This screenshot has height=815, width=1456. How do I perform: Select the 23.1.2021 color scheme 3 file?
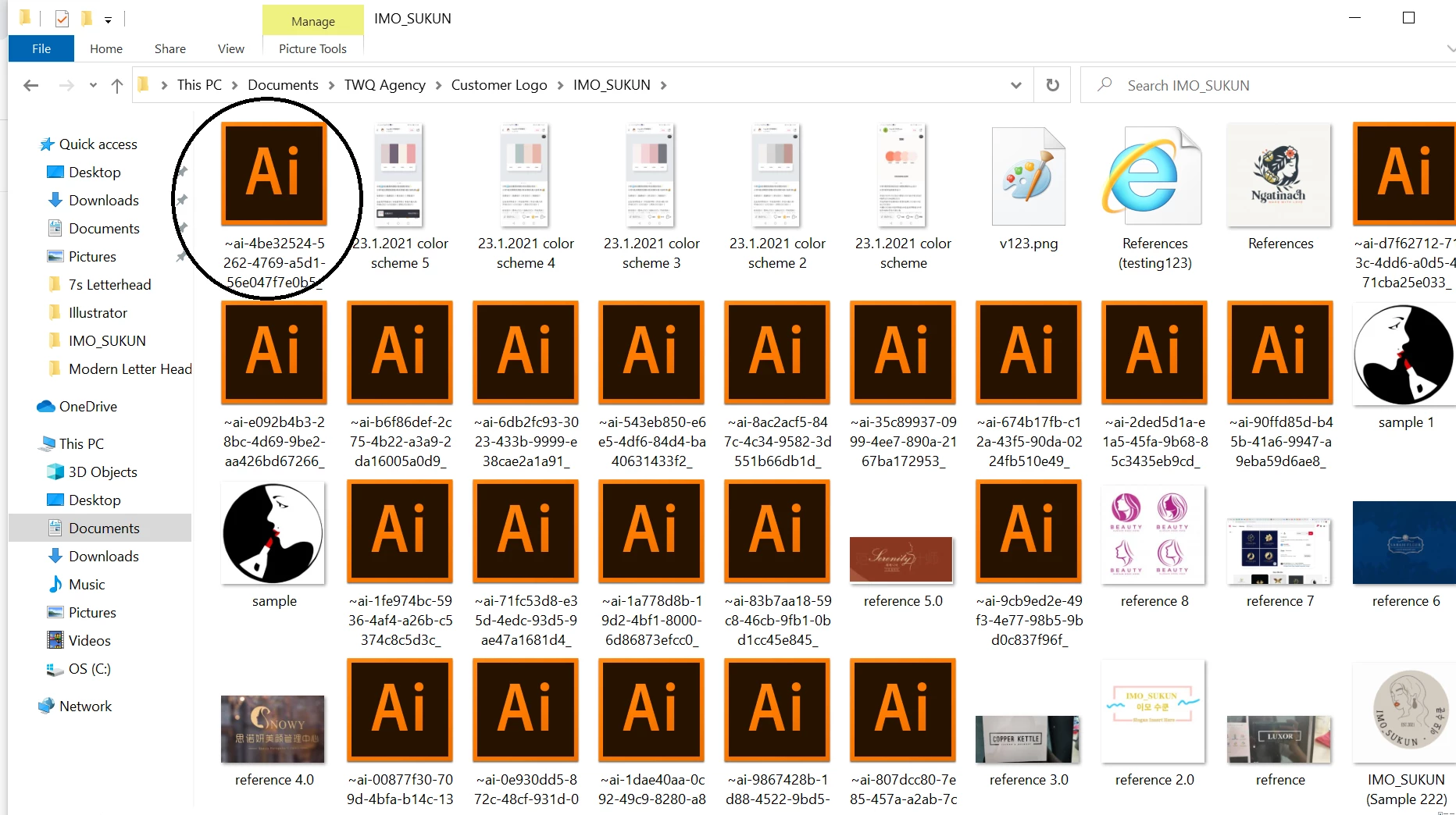[651, 175]
